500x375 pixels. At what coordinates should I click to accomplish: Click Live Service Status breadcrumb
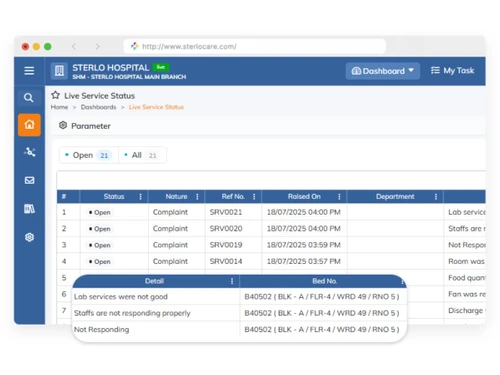click(156, 107)
